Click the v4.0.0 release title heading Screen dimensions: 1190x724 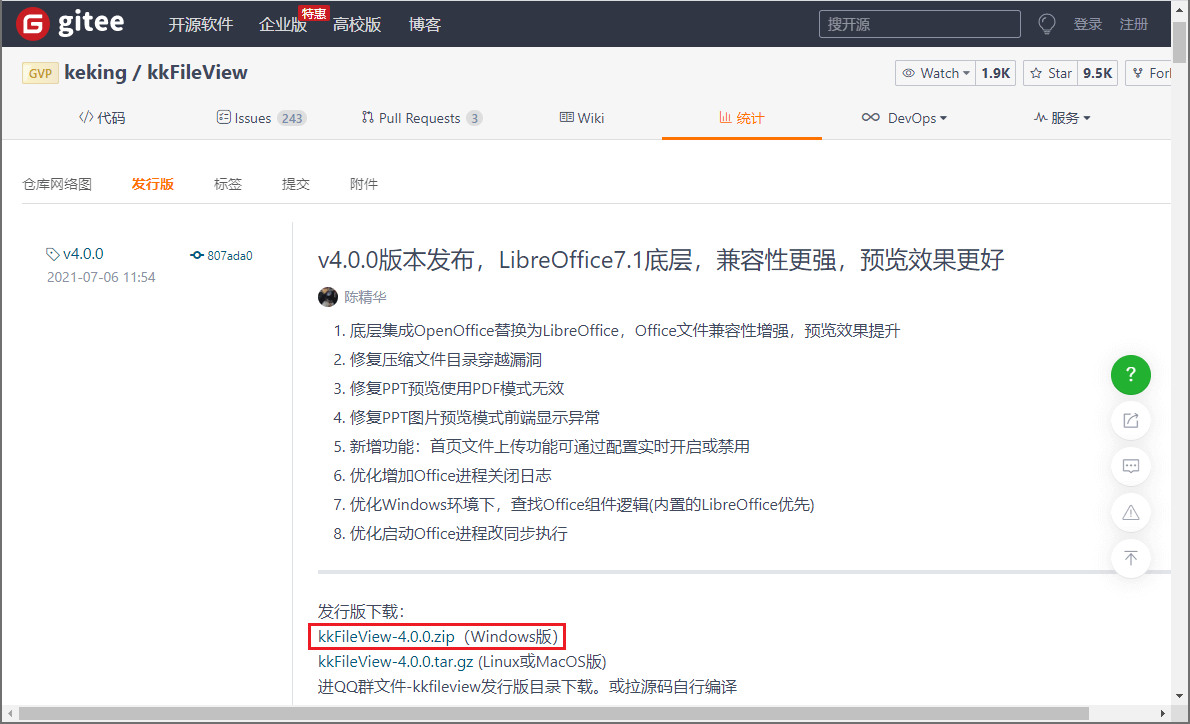[661, 260]
